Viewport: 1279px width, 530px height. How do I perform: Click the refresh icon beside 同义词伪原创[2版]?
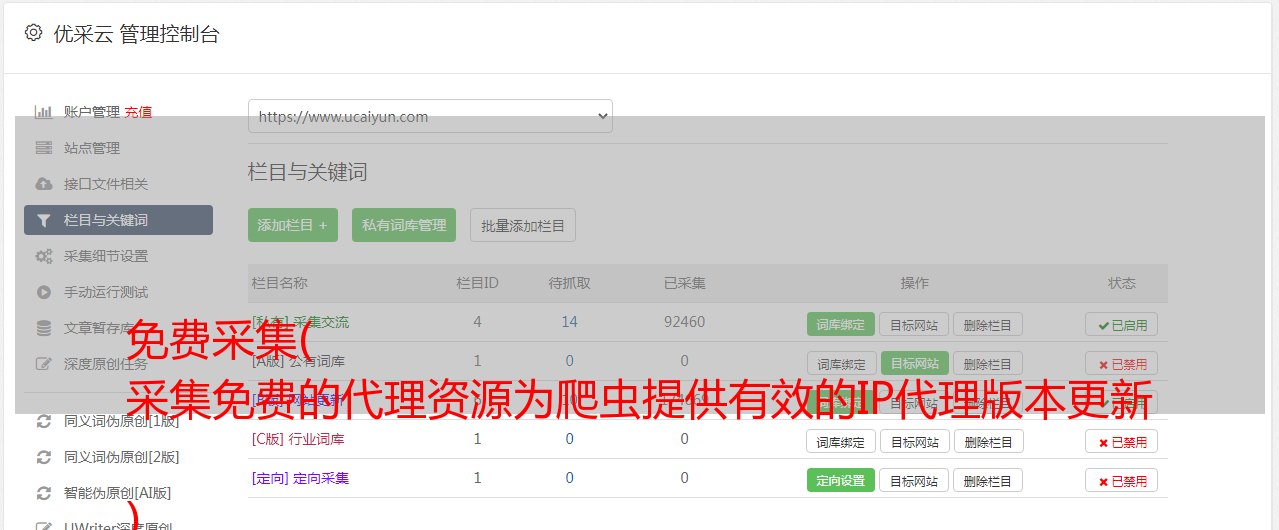[43, 457]
